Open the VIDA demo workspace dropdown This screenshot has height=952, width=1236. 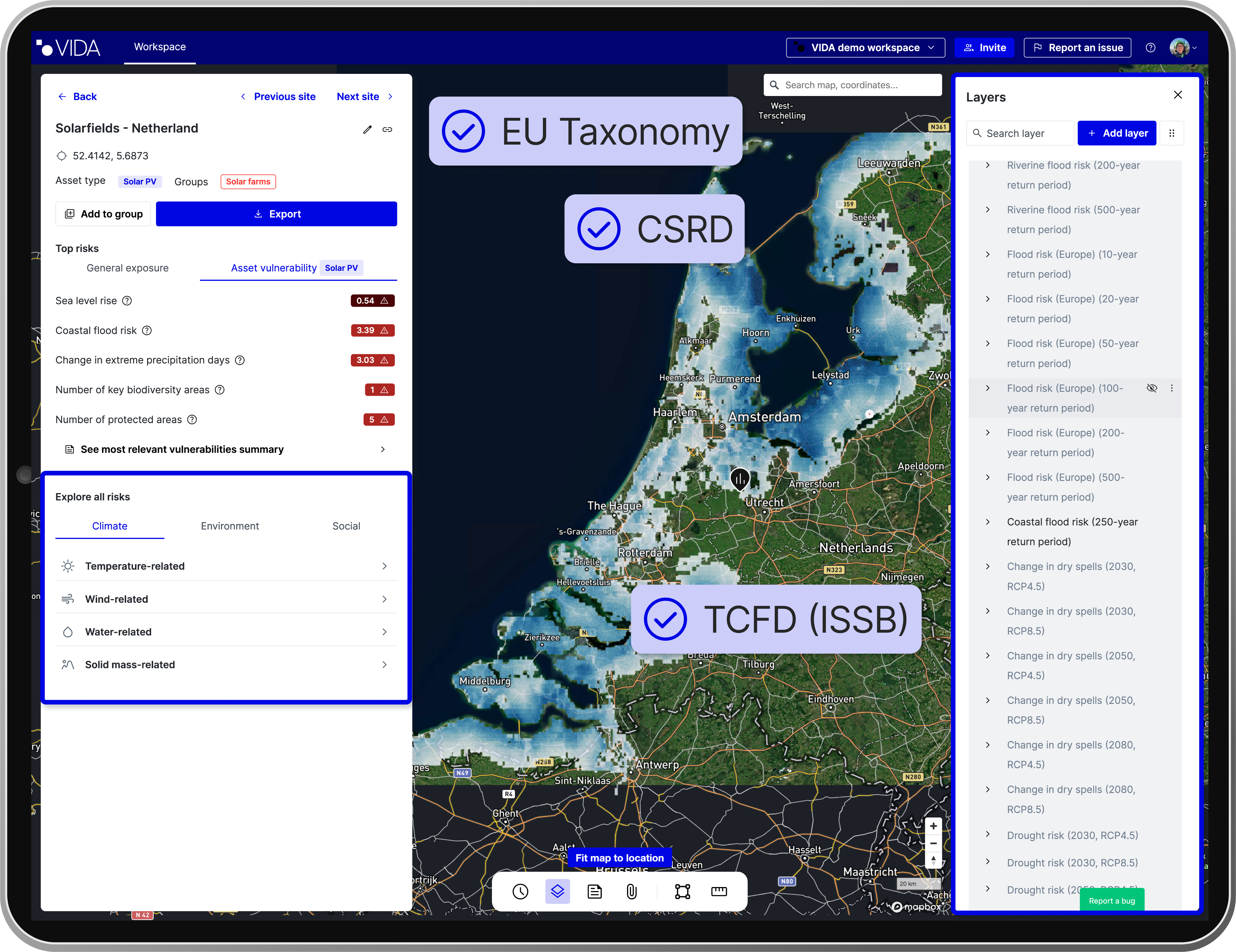(865, 47)
